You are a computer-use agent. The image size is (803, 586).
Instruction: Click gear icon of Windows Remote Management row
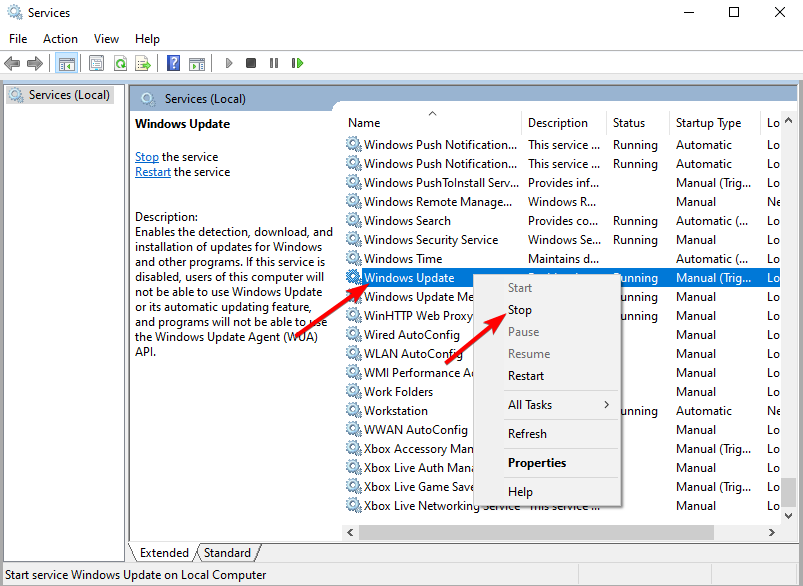pyautogui.click(x=353, y=201)
